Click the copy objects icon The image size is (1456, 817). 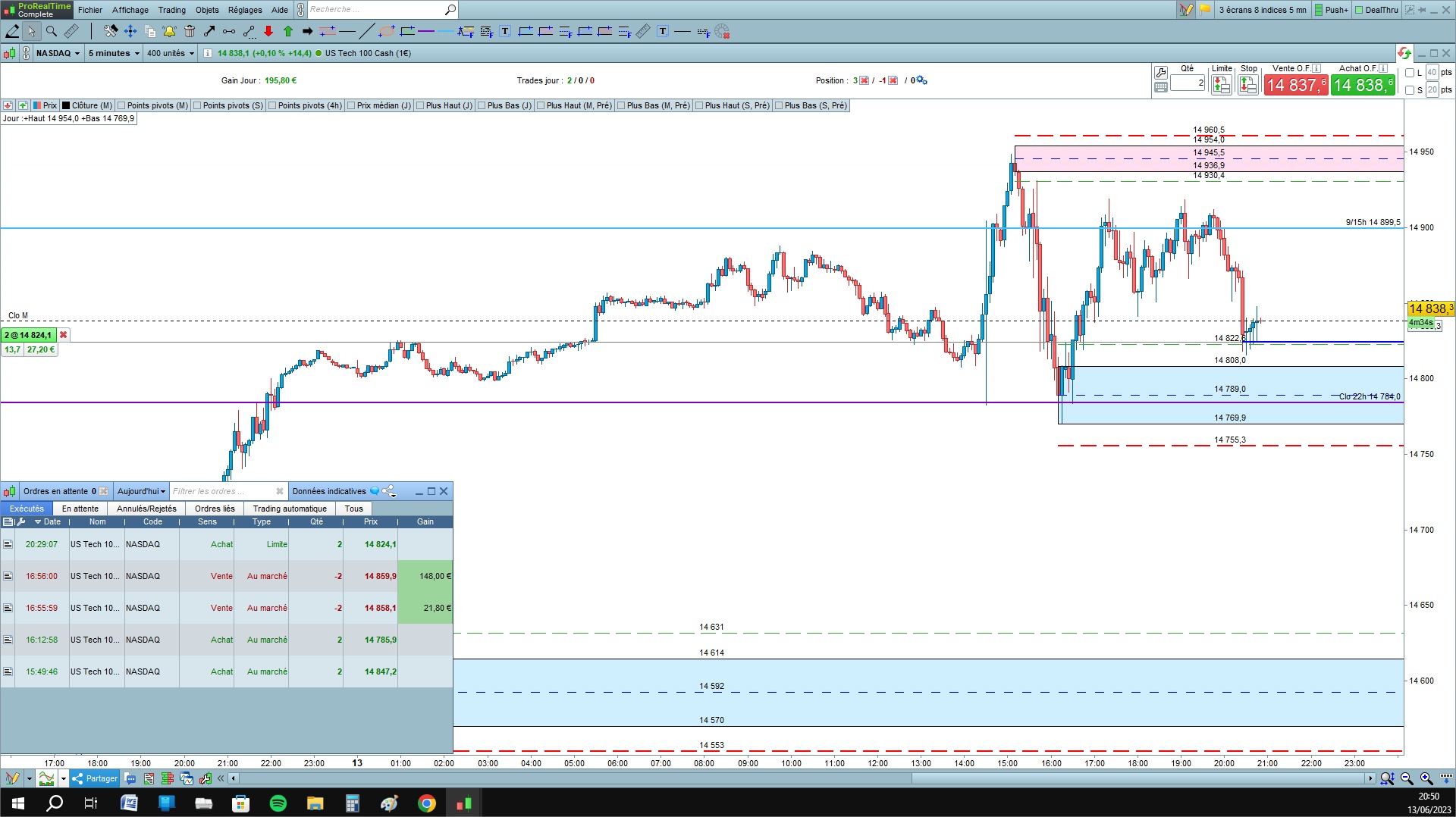(149, 31)
